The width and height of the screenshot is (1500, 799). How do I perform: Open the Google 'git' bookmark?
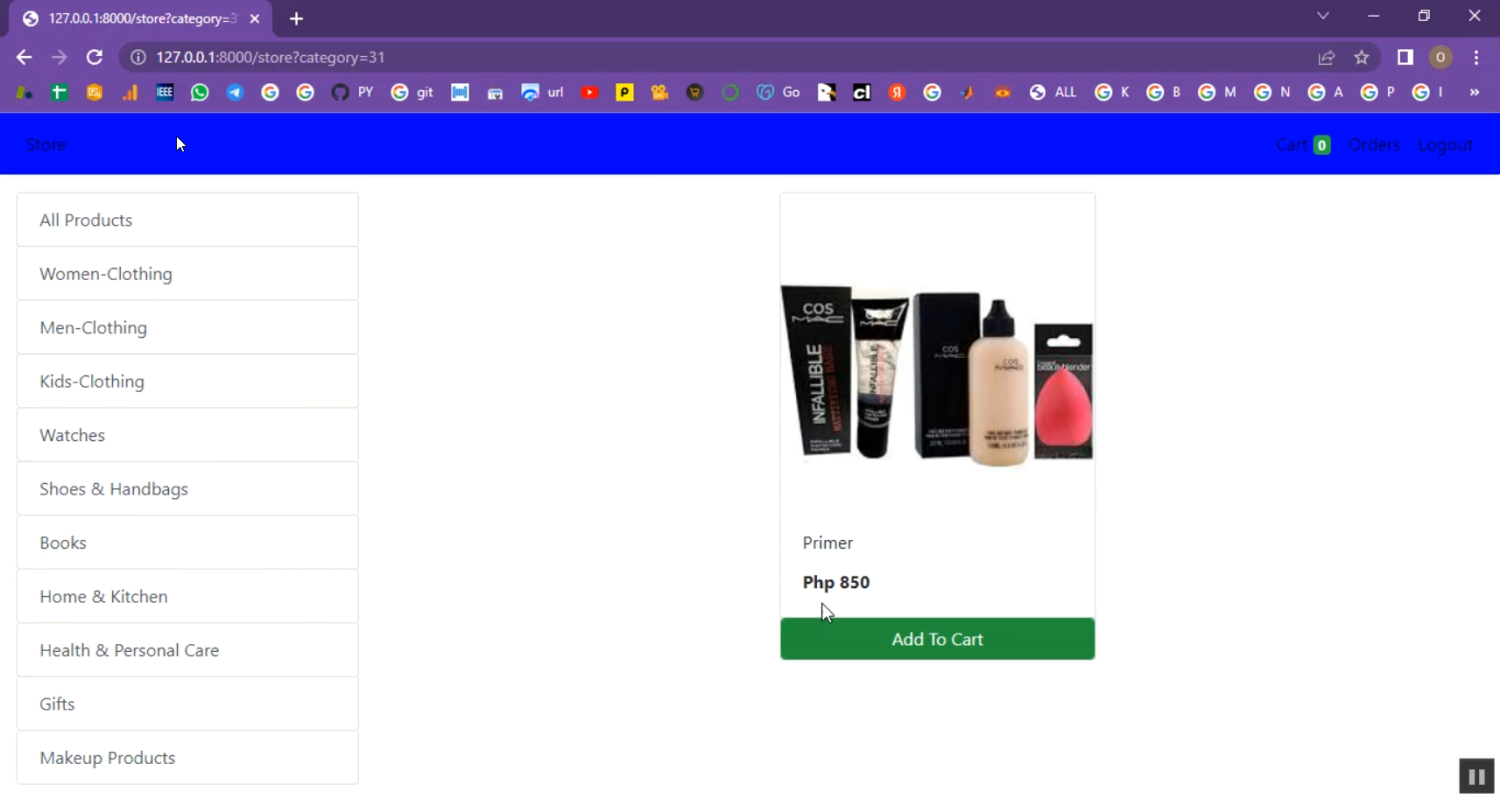click(x=412, y=92)
